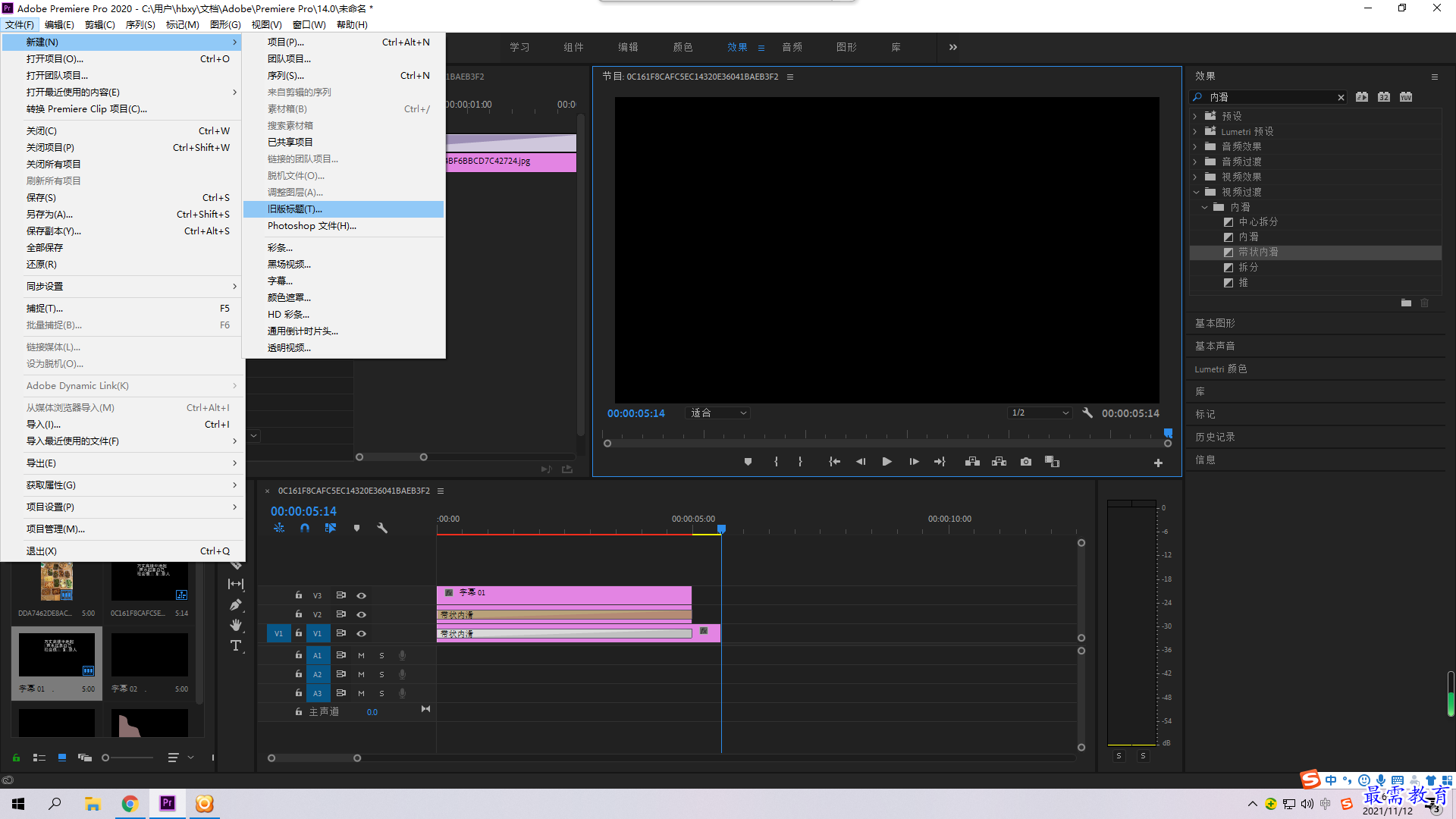Solo audio track A2
1456x819 pixels.
click(381, 674)
